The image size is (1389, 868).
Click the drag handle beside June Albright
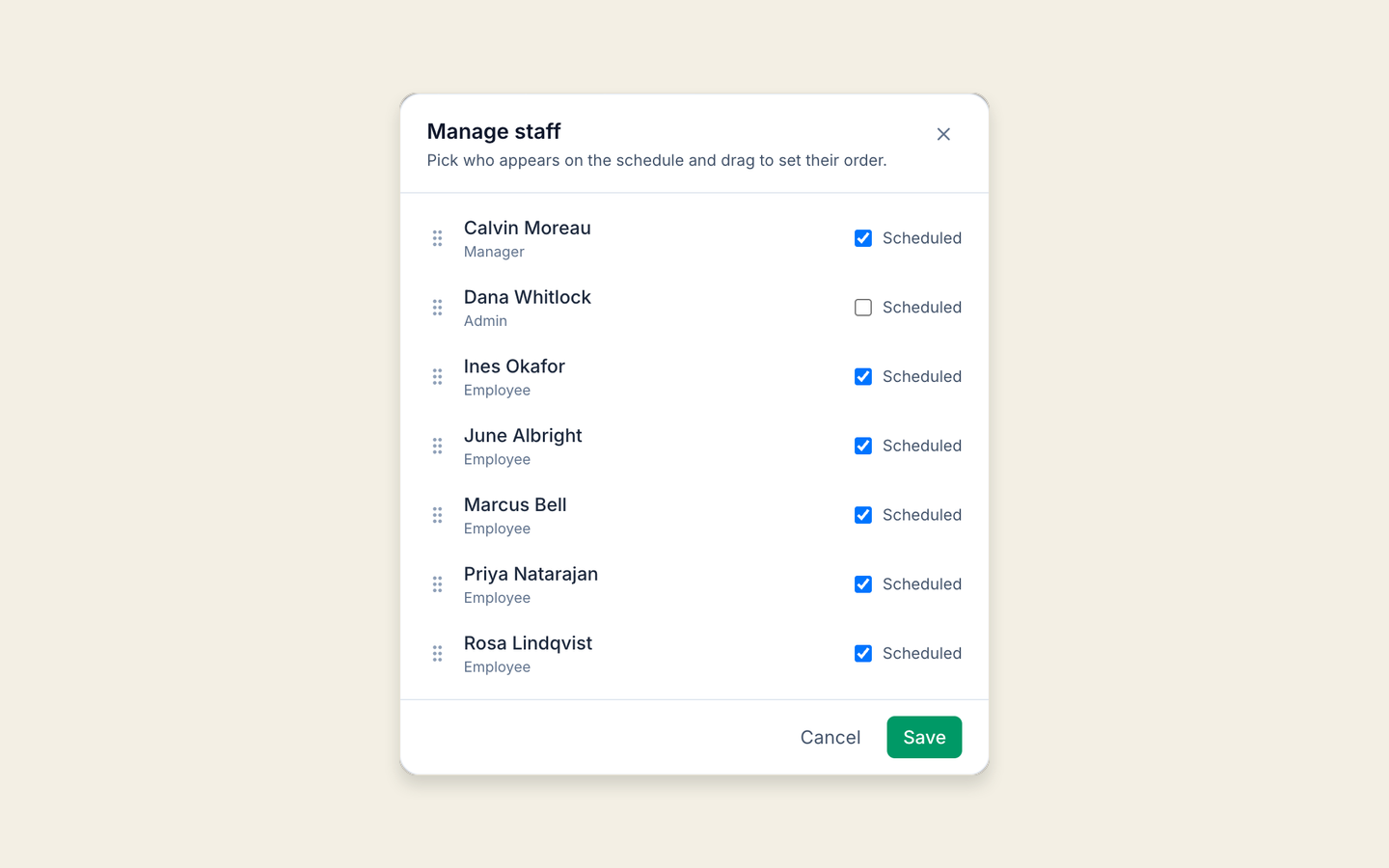coord(437,446)
